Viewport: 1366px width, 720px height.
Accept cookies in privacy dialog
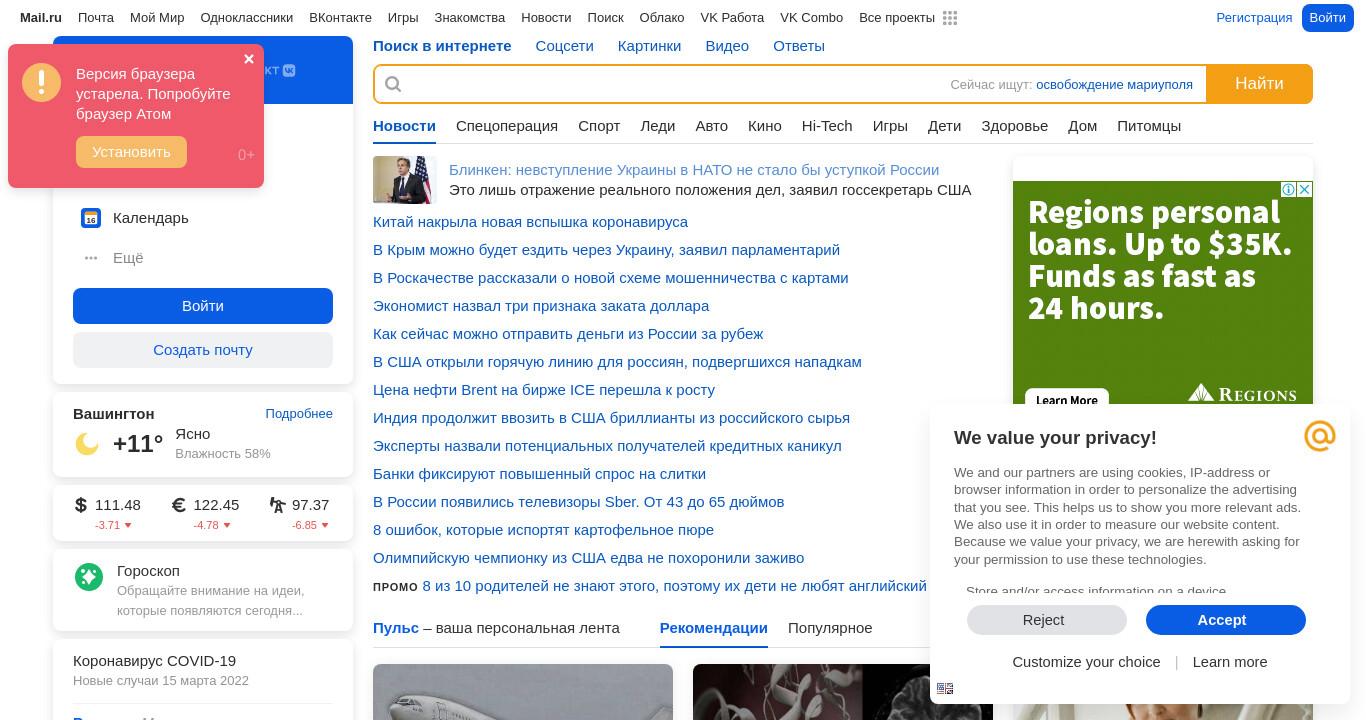(1226, 620)
